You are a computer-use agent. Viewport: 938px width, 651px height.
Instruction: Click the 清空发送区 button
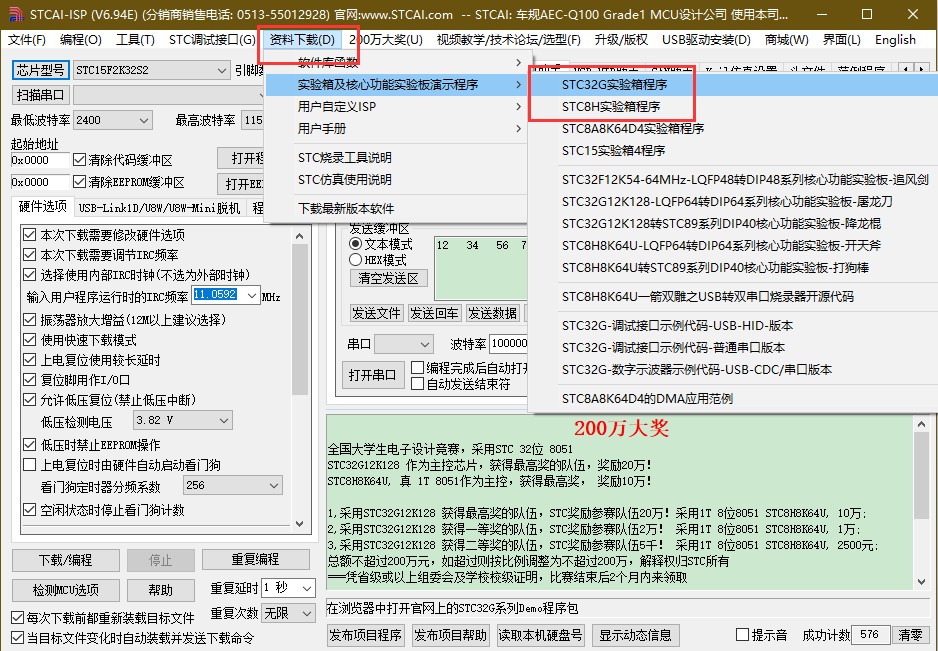388,278
